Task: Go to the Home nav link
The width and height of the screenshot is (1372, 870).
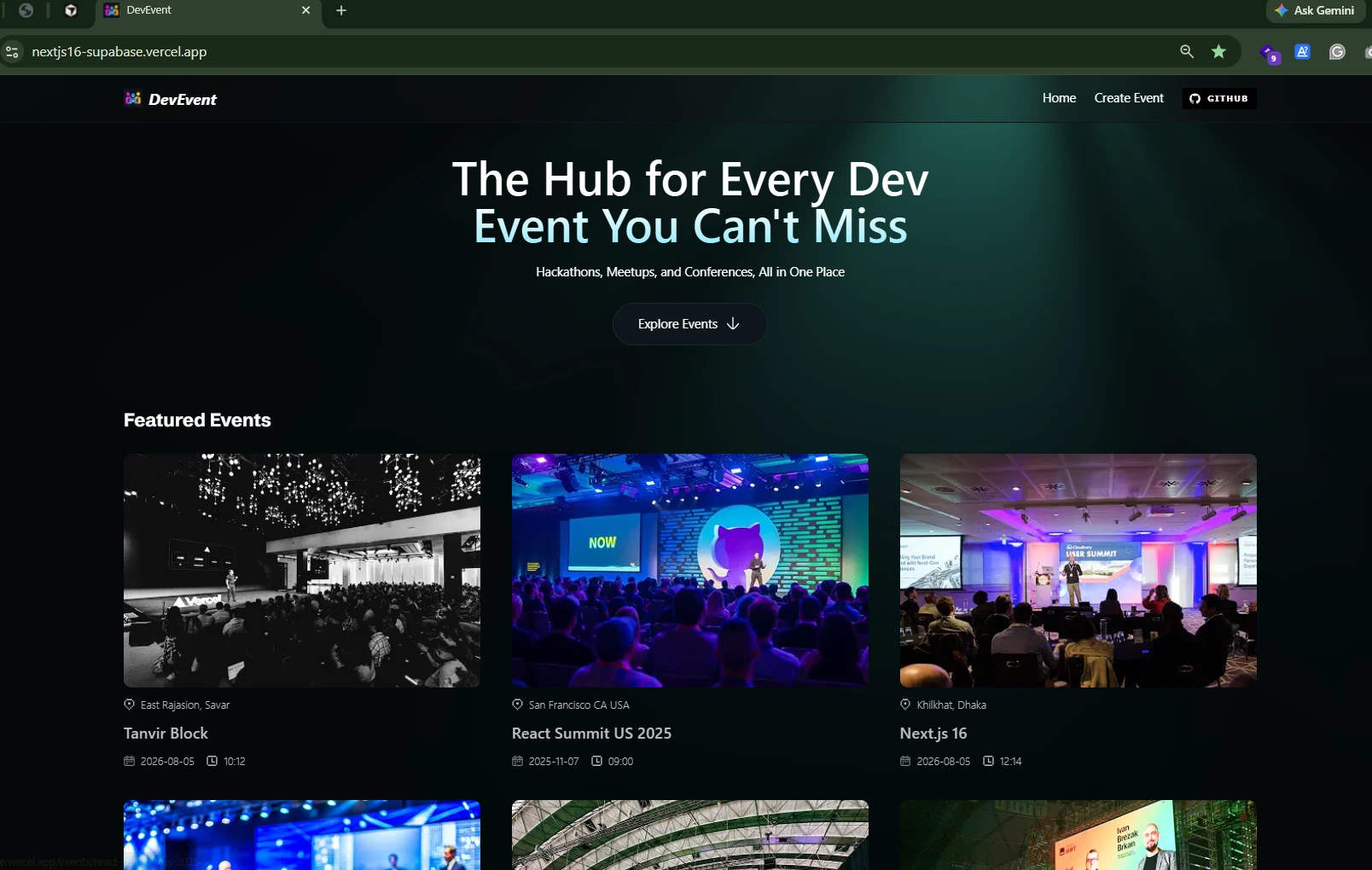Action: click(1059, 98)
